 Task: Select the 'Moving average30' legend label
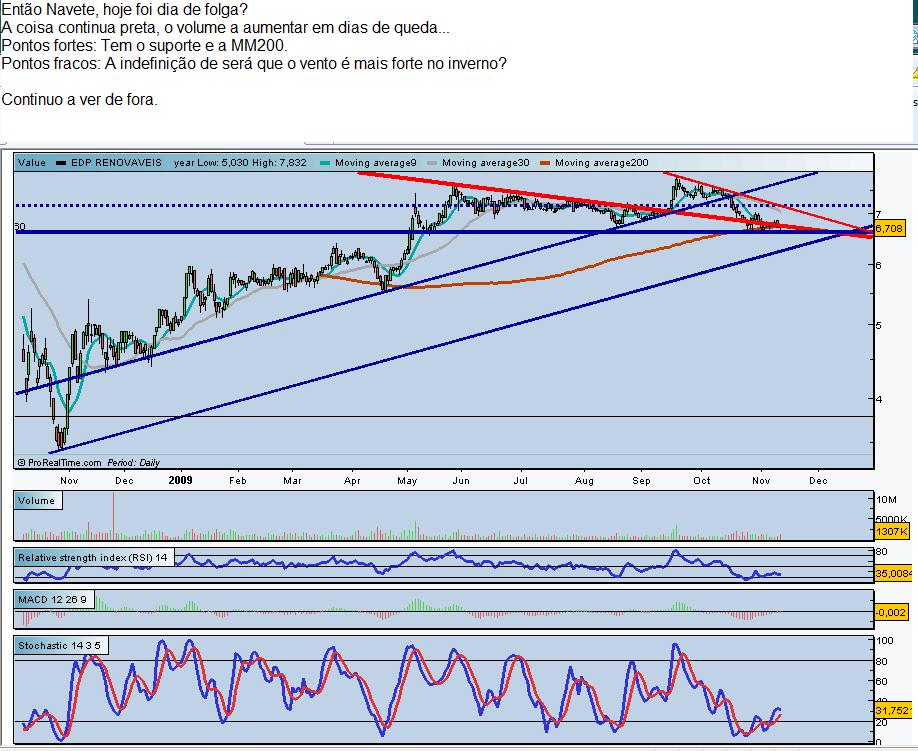tap(486, 163)
